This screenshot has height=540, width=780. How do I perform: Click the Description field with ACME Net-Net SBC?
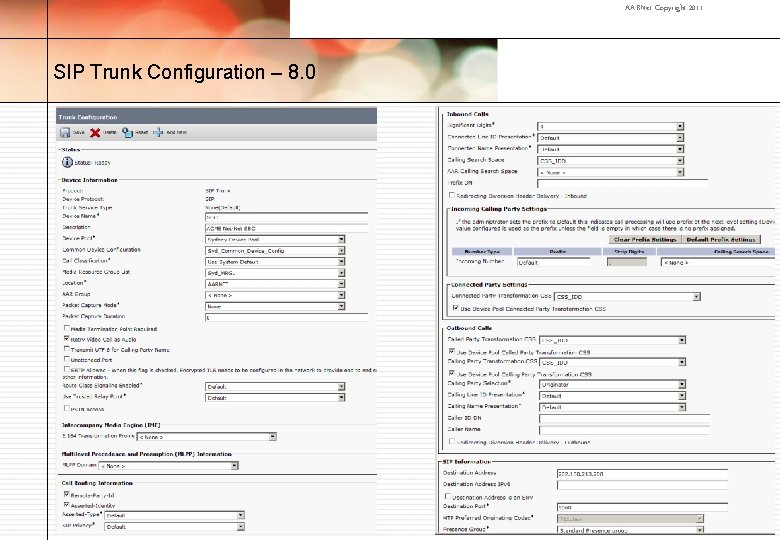click(x=287, y=228)
